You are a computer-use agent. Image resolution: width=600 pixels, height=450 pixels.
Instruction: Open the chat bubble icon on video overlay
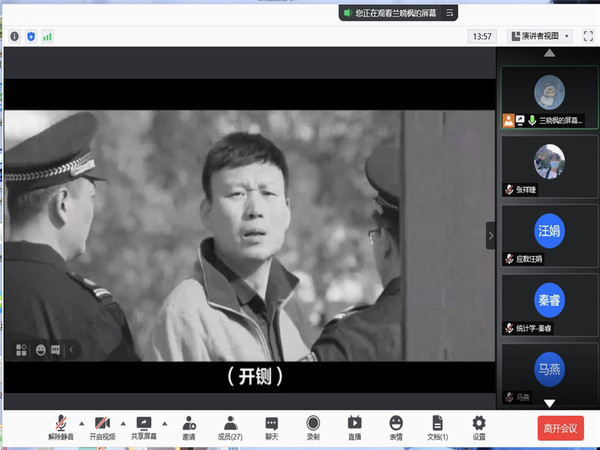click(55, 350)
